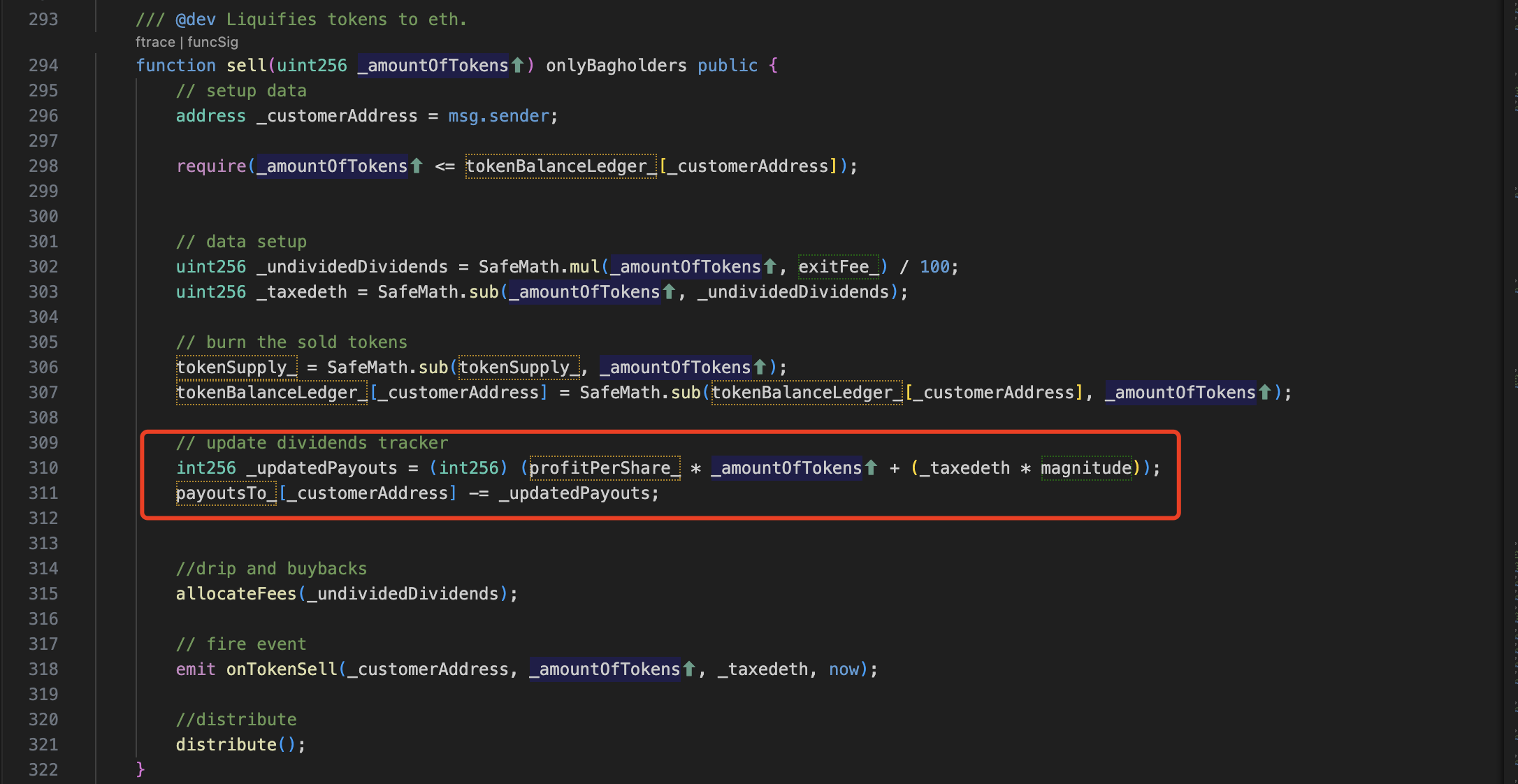Click exitFee_ variable on line 302

[x=838, y=267]
